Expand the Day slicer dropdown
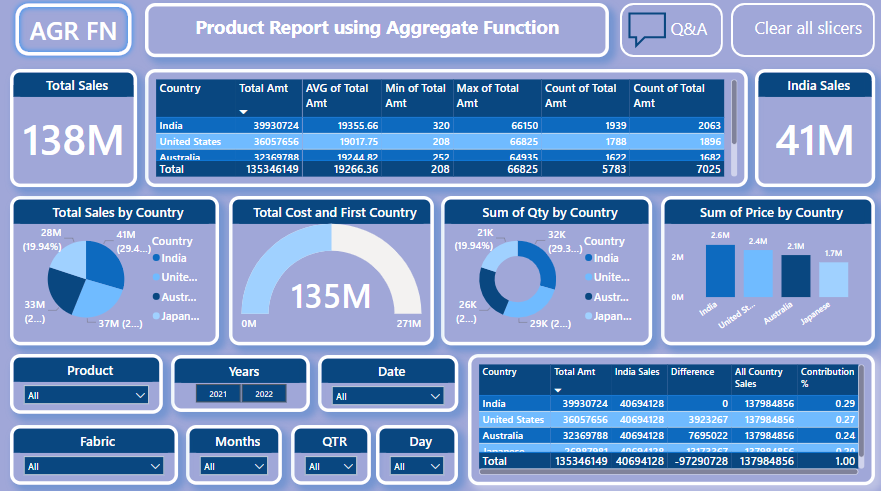This screenshot has height=491, width=881. click(x=417, y=466)
